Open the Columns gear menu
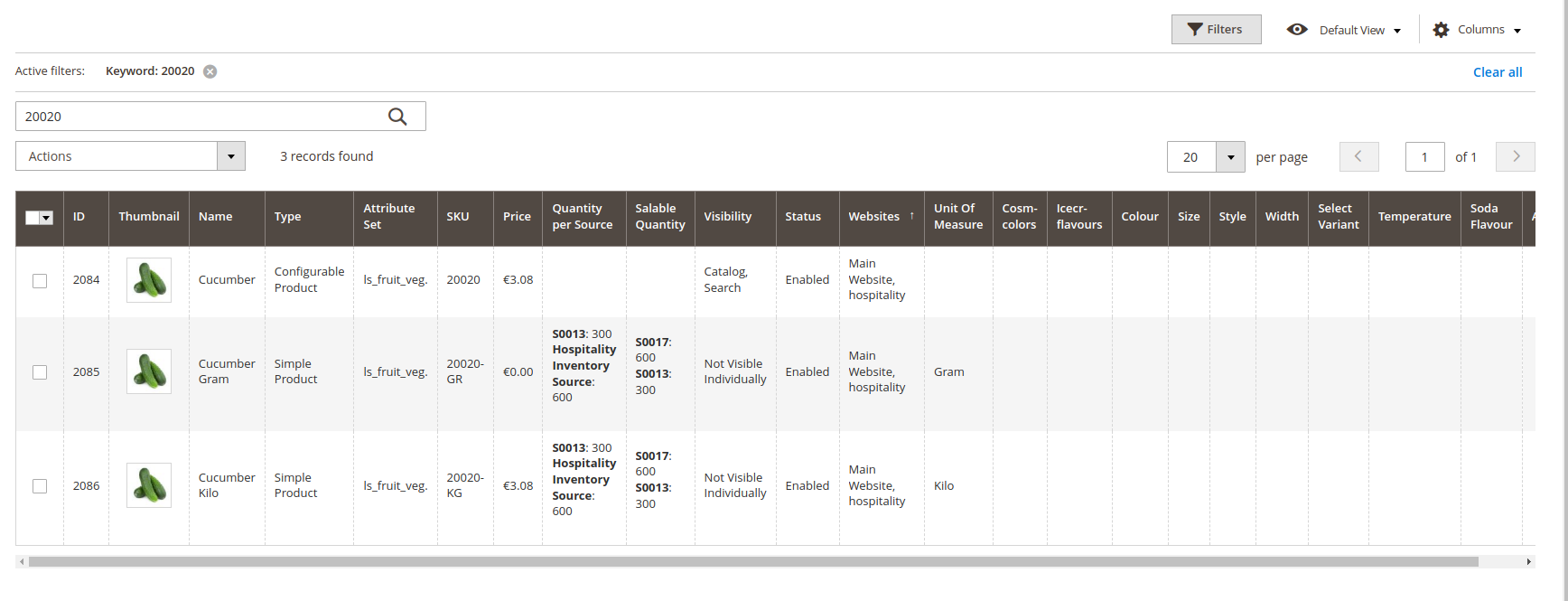The image size is (1568, 601). [x=1477, y=30]
